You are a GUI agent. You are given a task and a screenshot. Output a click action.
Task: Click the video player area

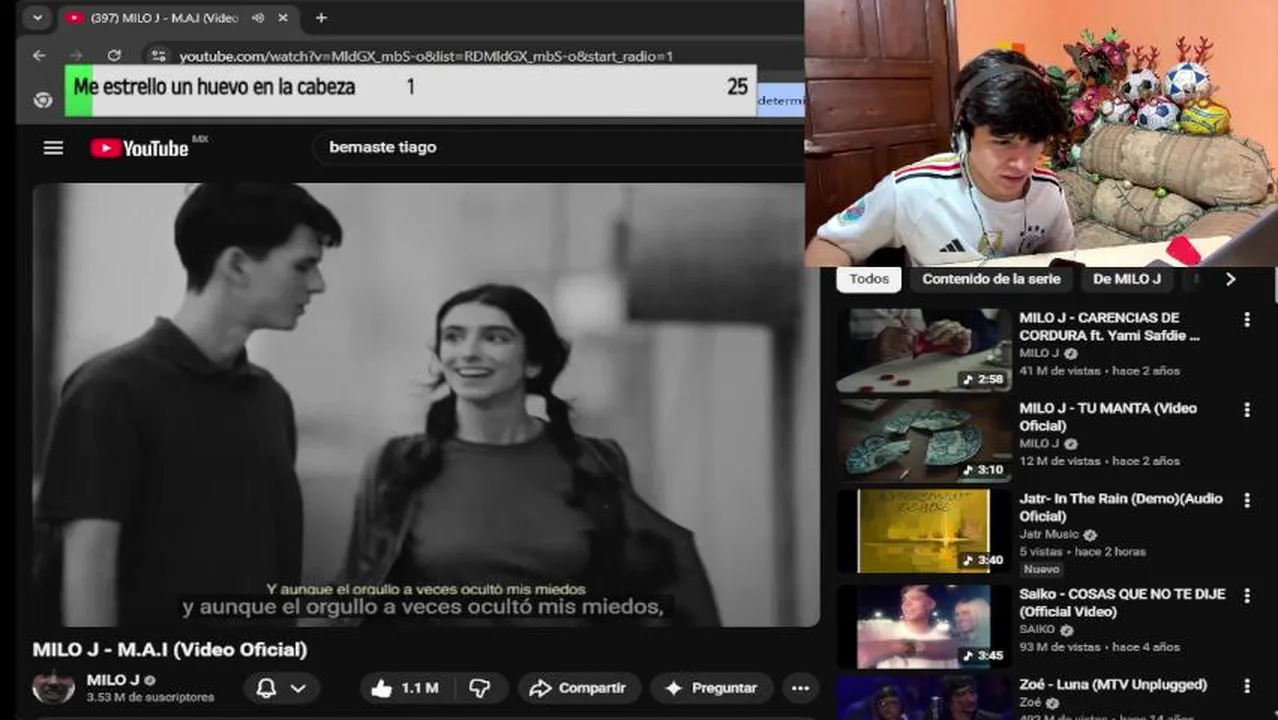coord(426,405)
